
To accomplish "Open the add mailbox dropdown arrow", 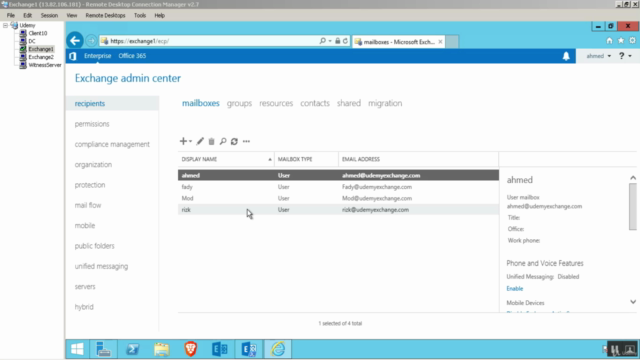I will click(190, 142).
